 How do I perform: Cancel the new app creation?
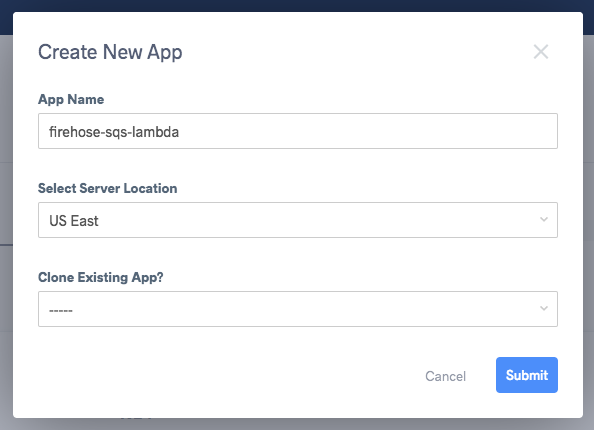tap(446, 376)
